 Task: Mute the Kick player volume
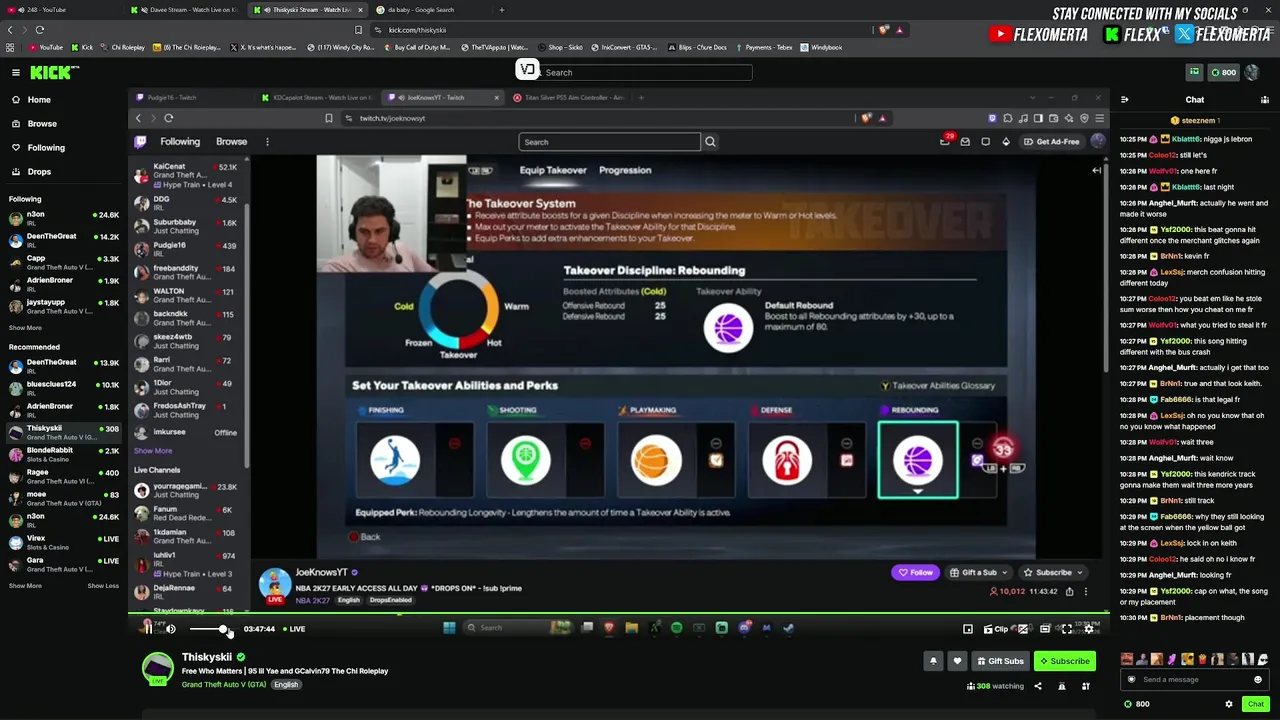171,629
